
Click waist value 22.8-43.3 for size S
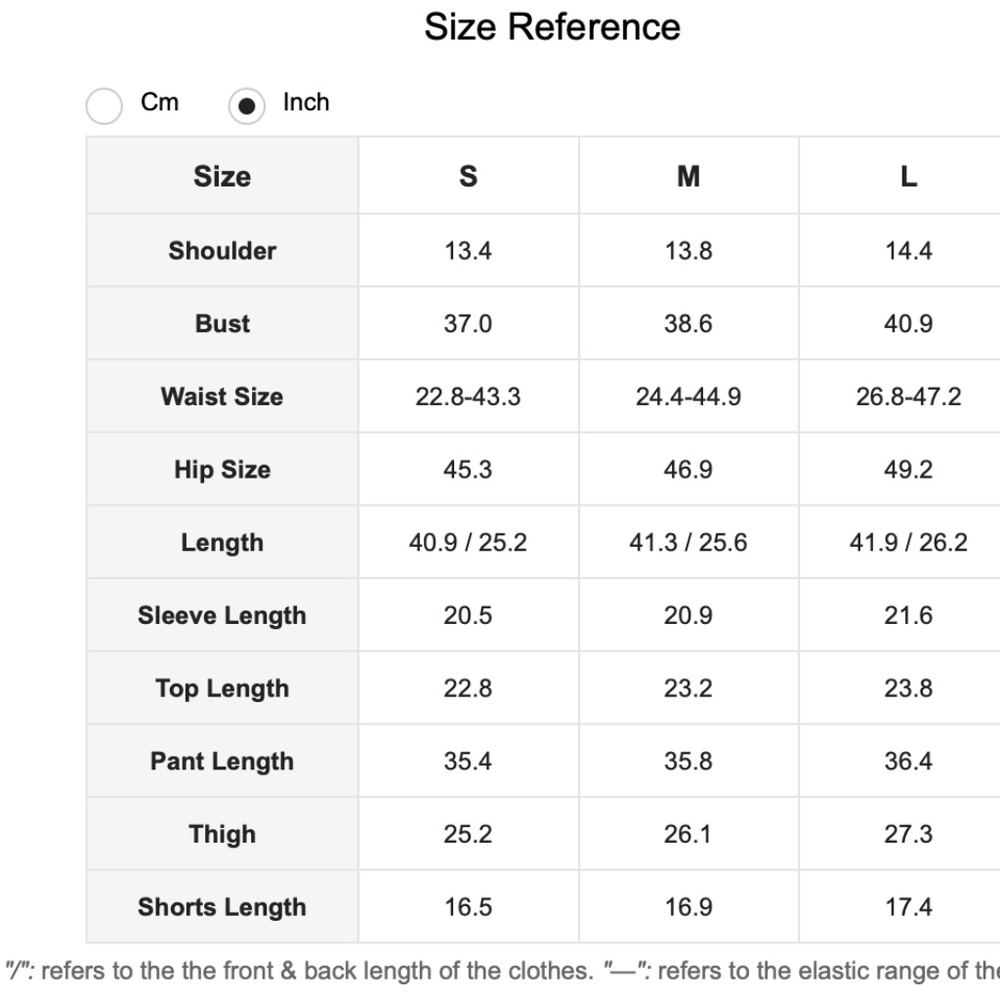click(468, 396)
